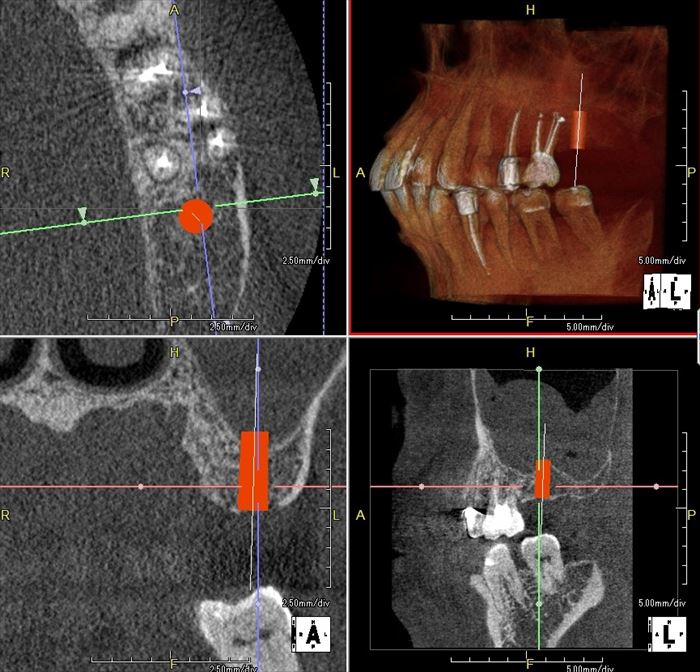Select the orange implant cylinder in the 3D rendering
Screen dimensions: 700x672
point(580,130)
